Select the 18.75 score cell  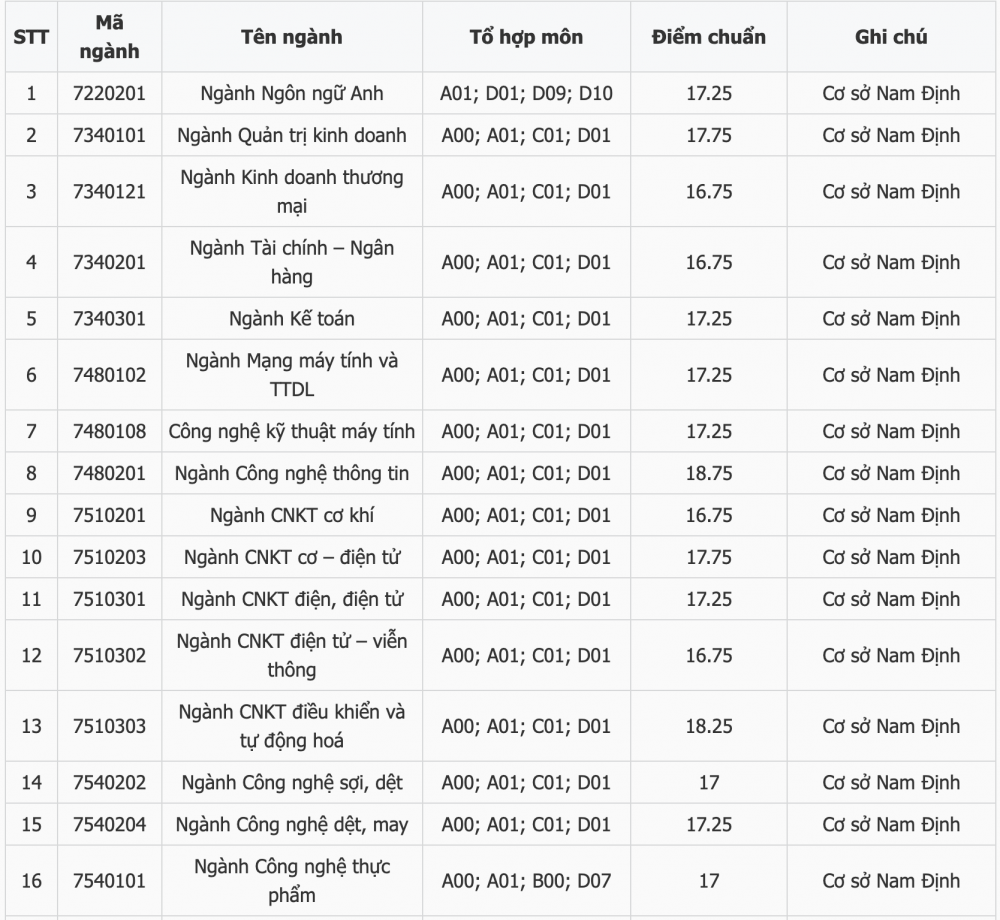coord(709,473)
